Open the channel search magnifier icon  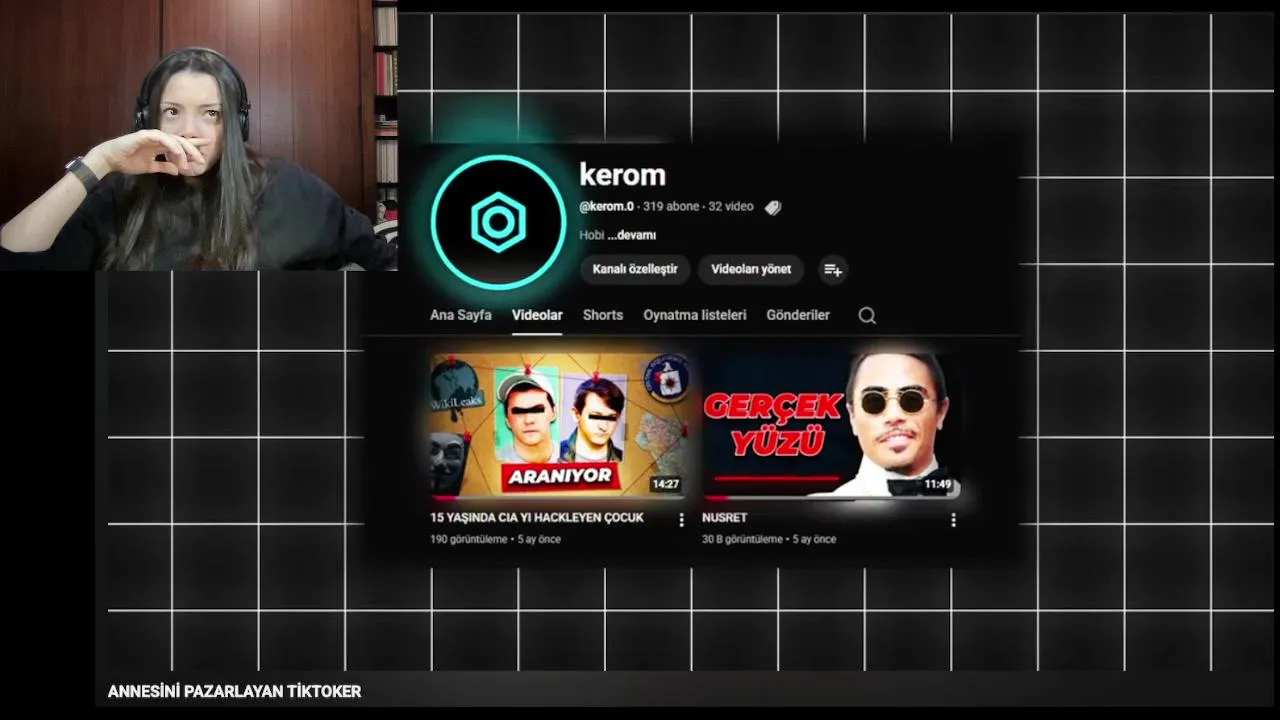click(867, 315)
